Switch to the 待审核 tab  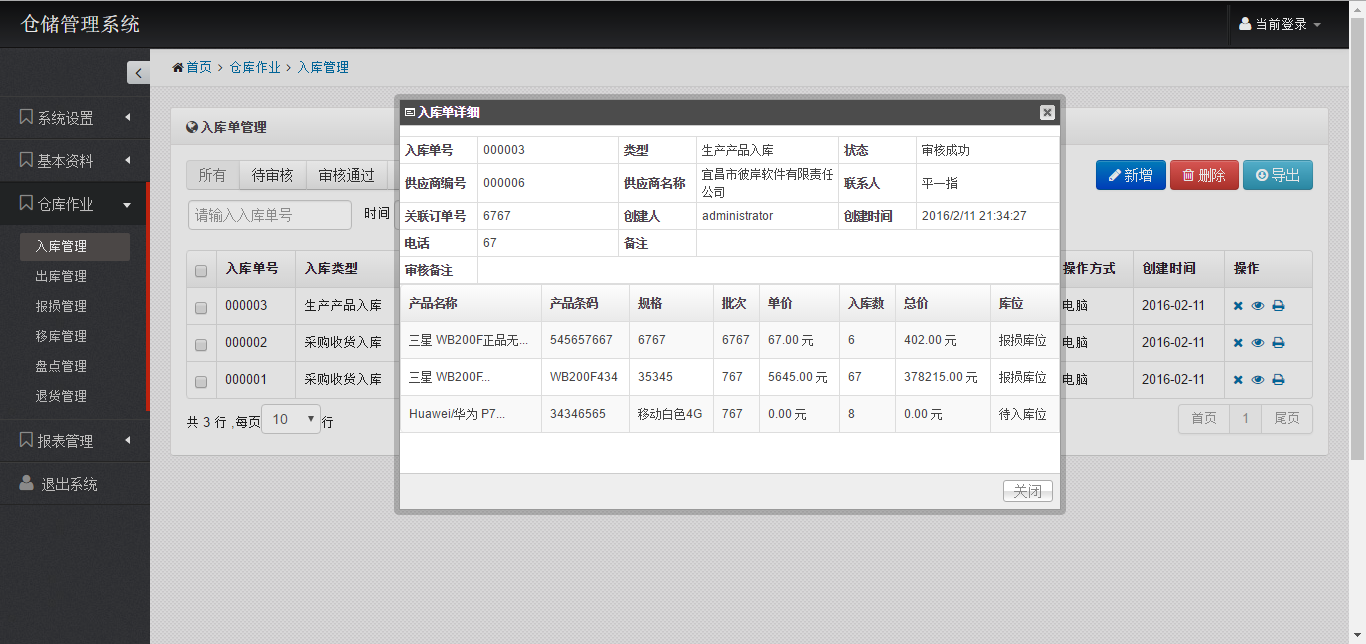click(x=272, y=174)
